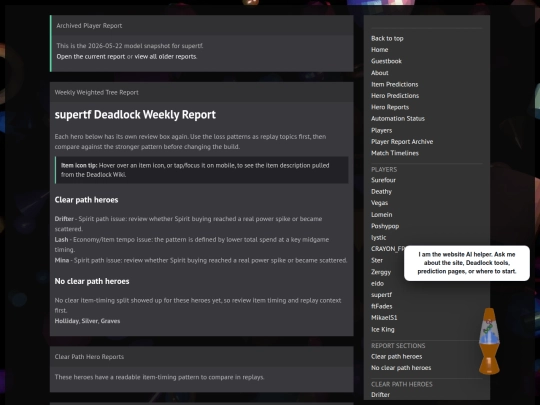The height and width of the screenshot is (405, 540).
Task: Select player Ice King
Action: pyautogui.click(x=383, y=330)
